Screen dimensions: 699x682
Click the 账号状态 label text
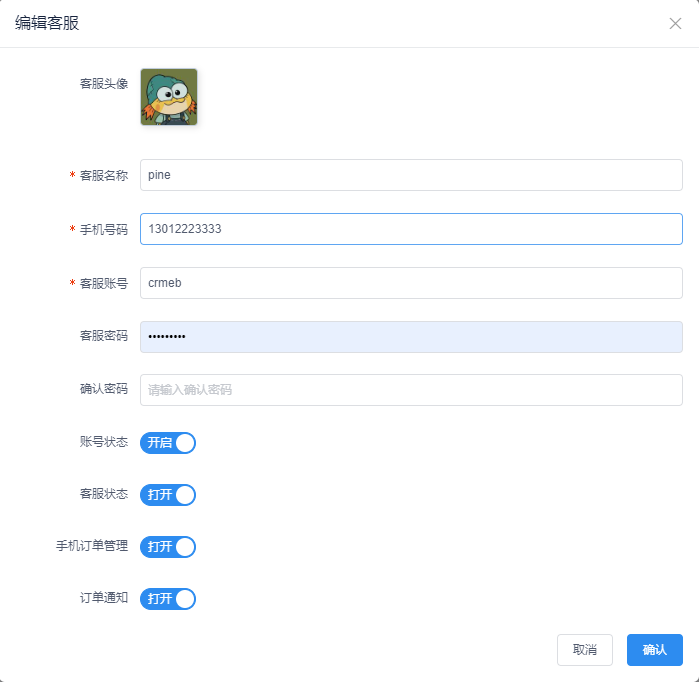(x=104, y=441)
